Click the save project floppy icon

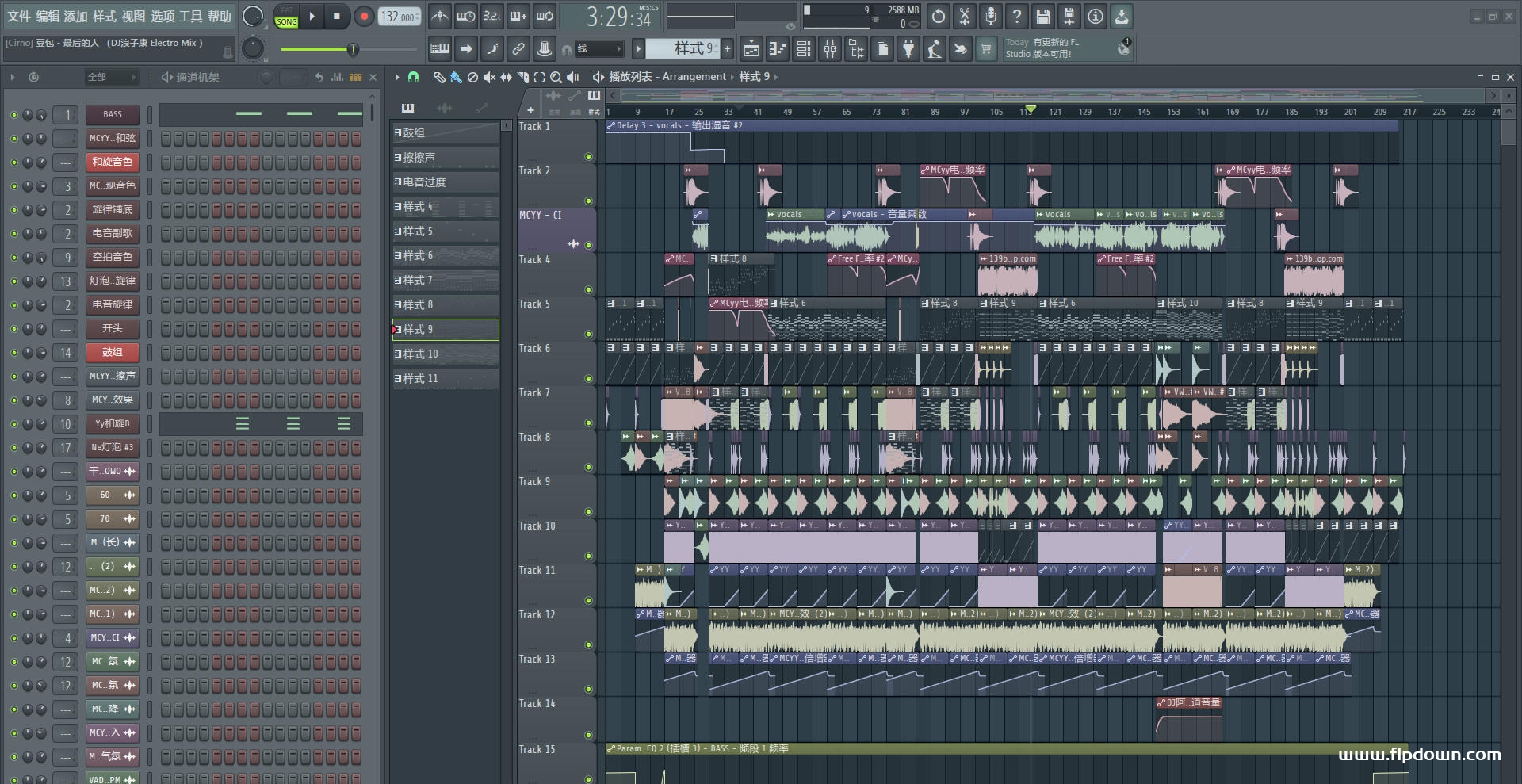(x=1043, y=16)
